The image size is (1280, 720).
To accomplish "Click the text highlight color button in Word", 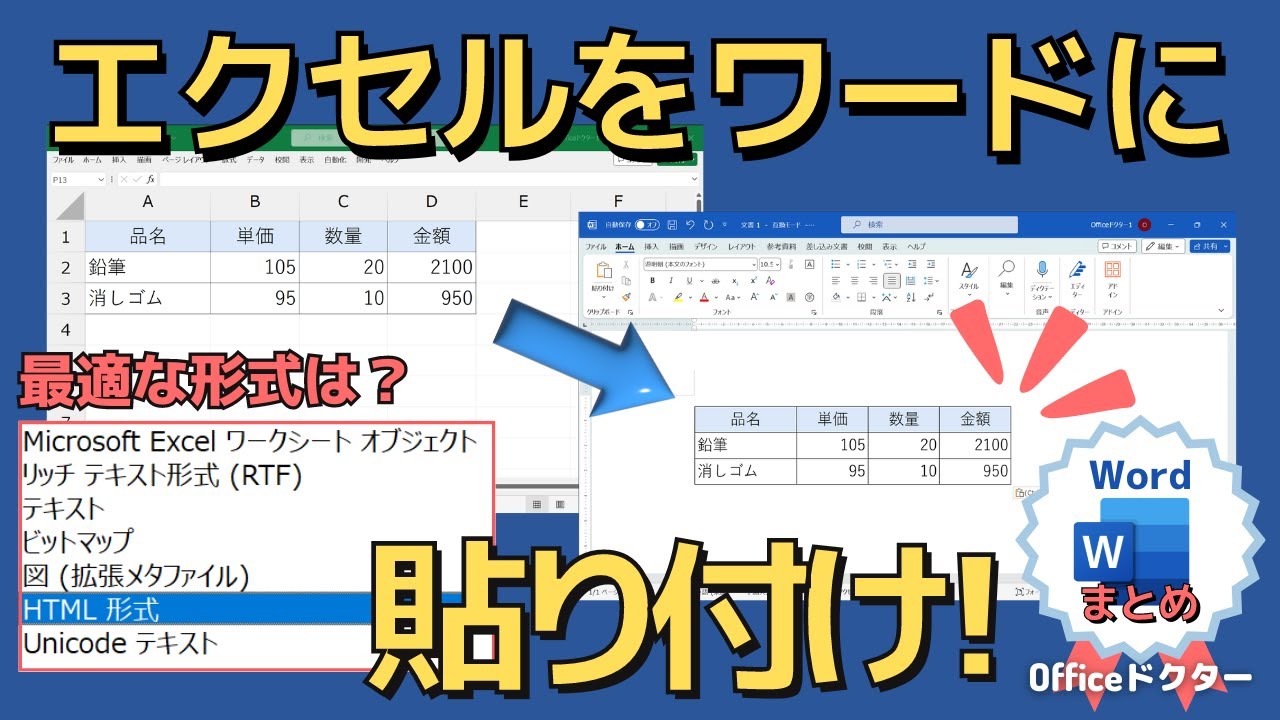I will [x=678, y=298].
